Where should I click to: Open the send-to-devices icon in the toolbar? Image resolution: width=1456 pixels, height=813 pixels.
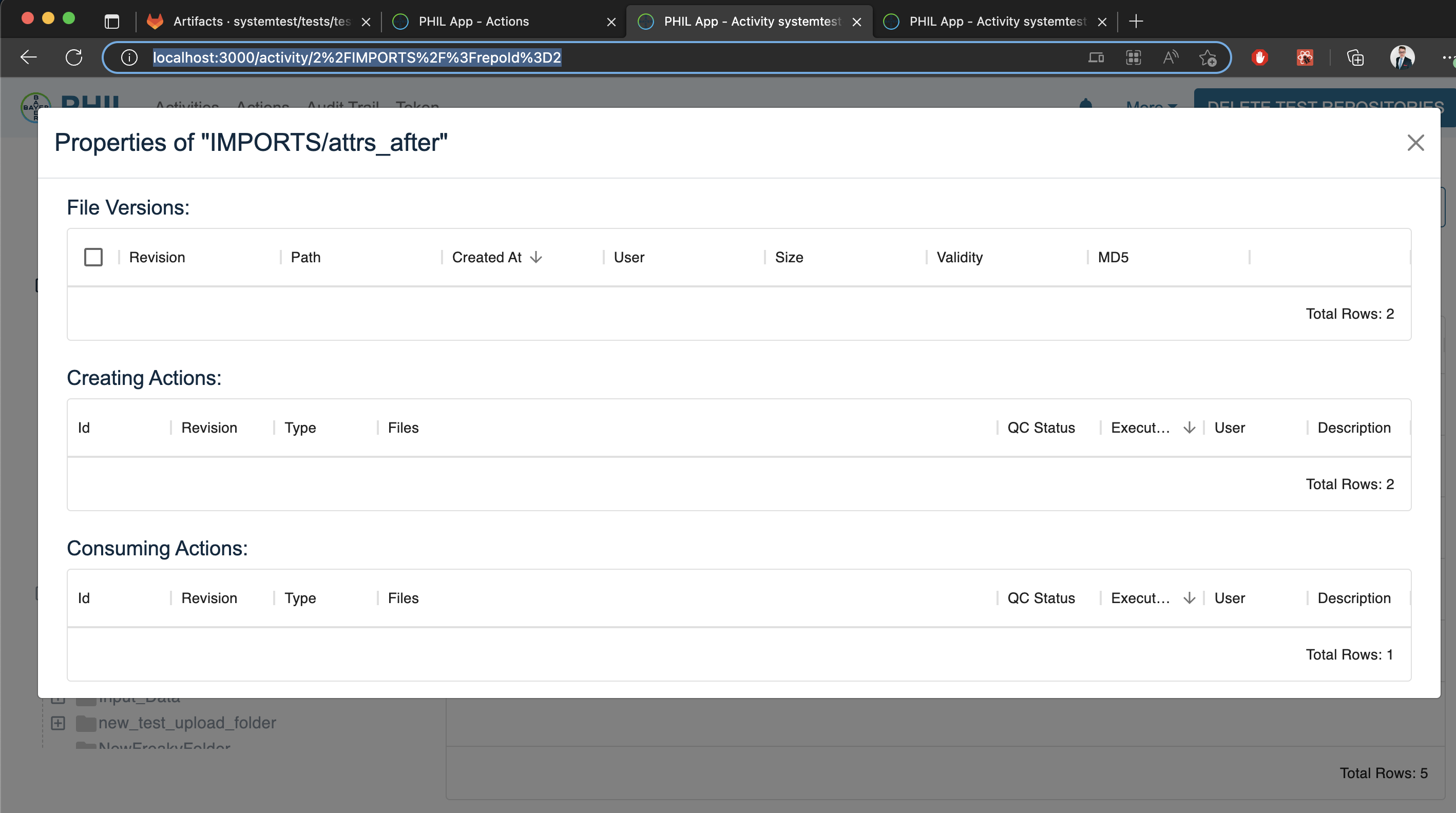(1096, 57)
